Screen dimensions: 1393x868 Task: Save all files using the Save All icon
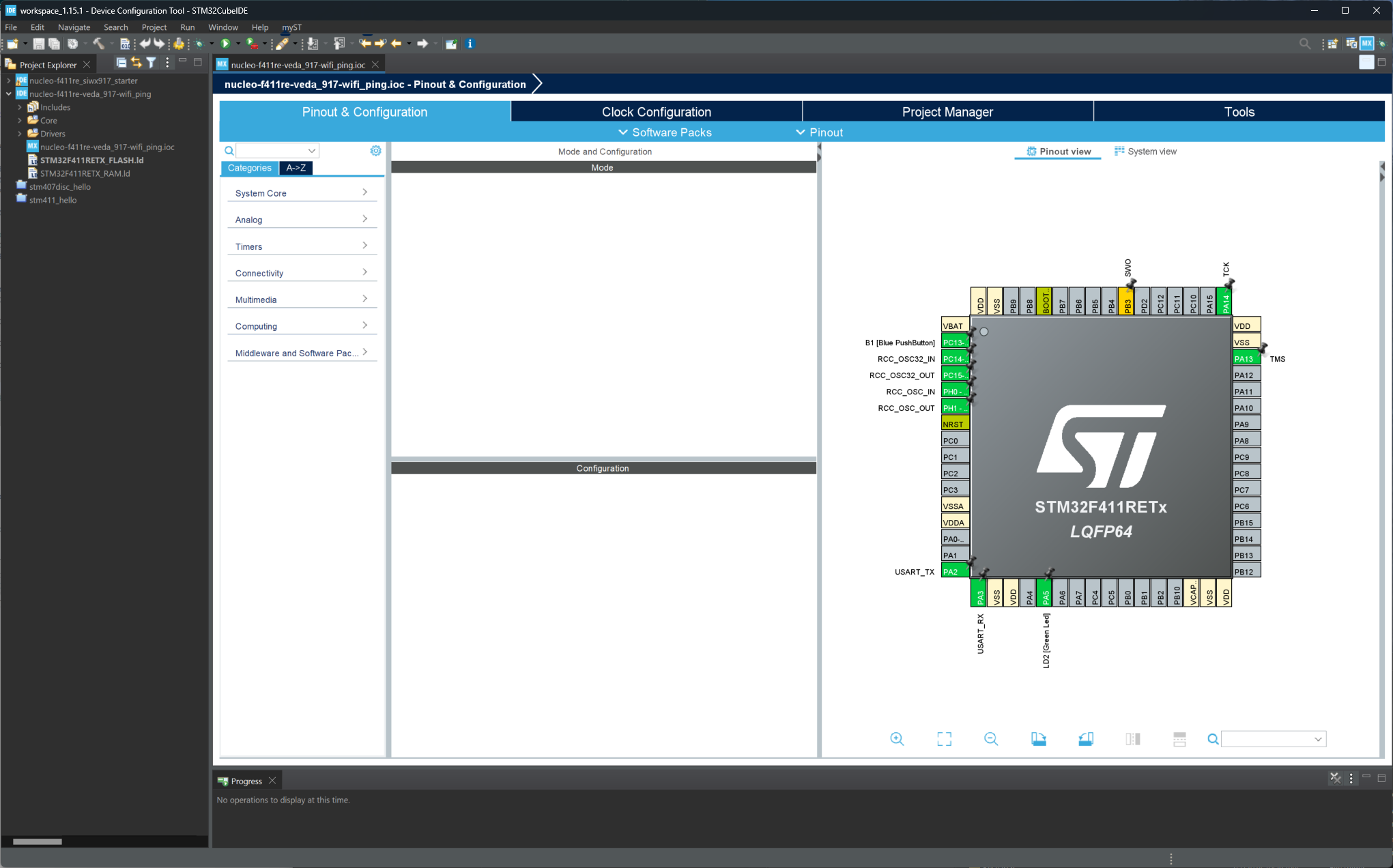coord(55,43)
